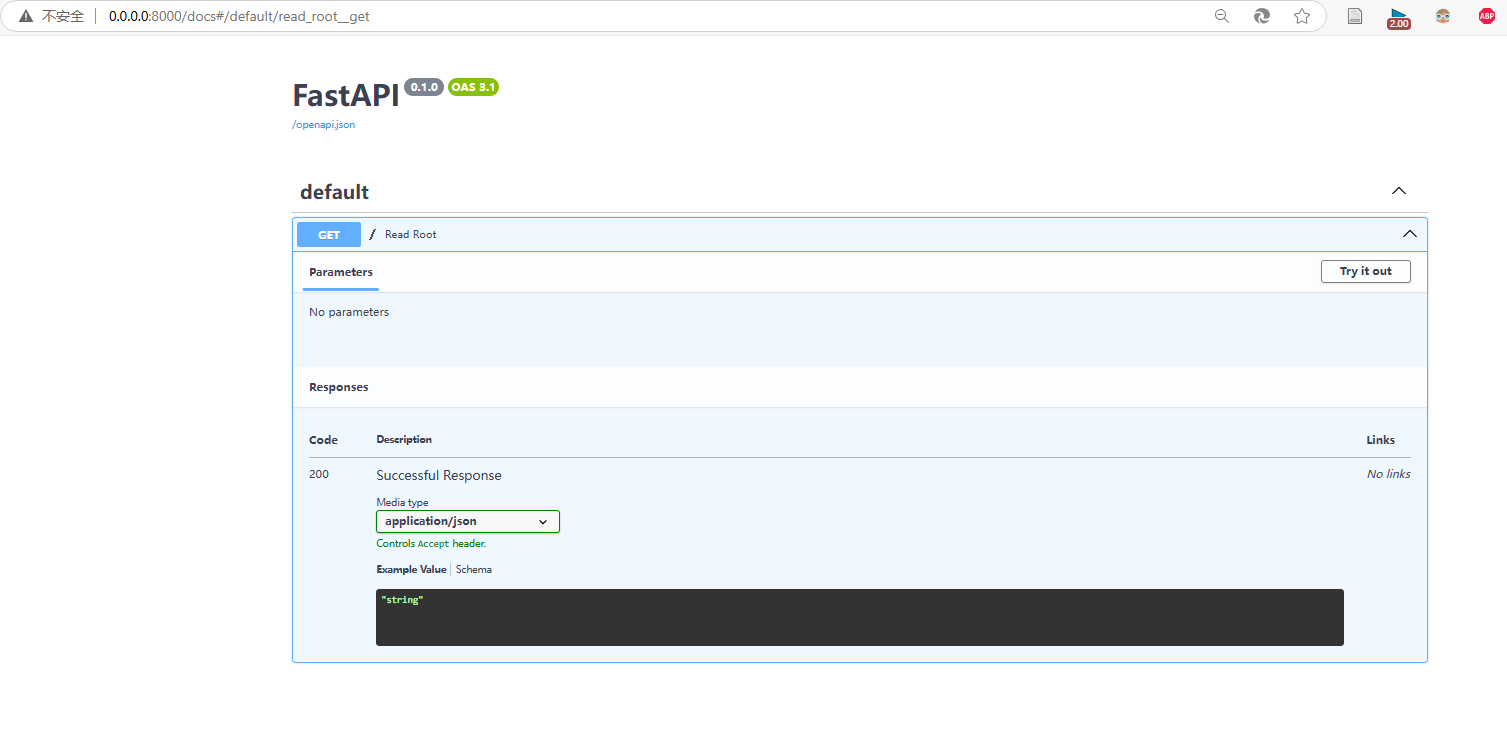
Task: Open the blue flag 2.00 extension
Action: coord(1398,16)
